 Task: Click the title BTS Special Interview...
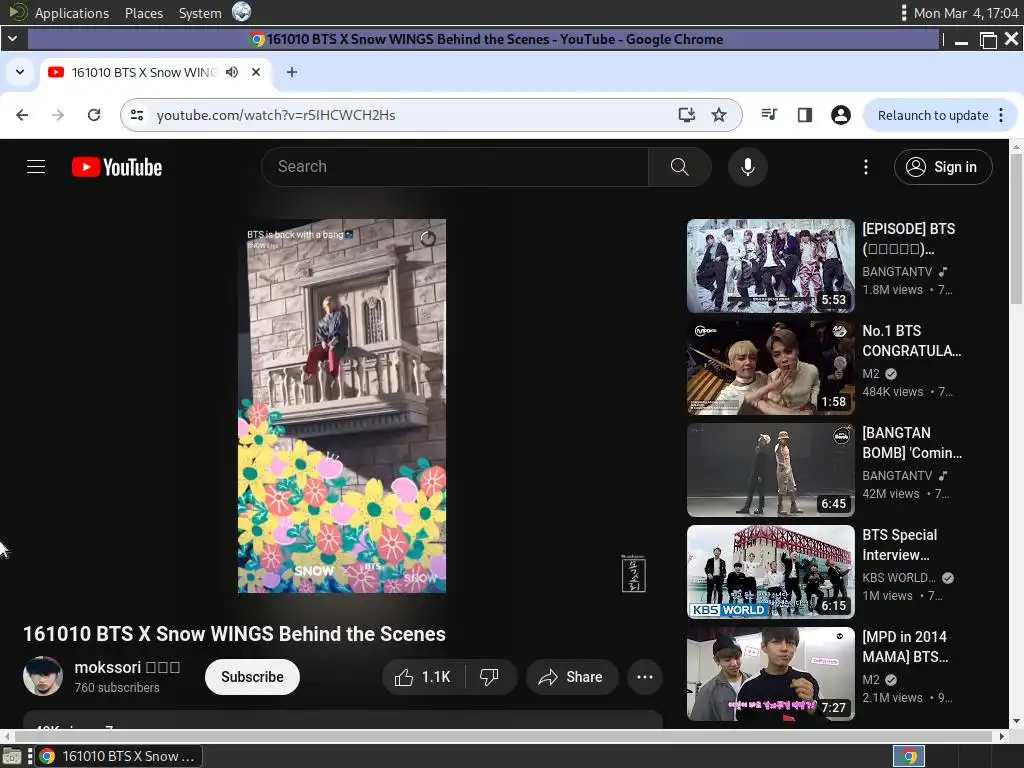900,545
